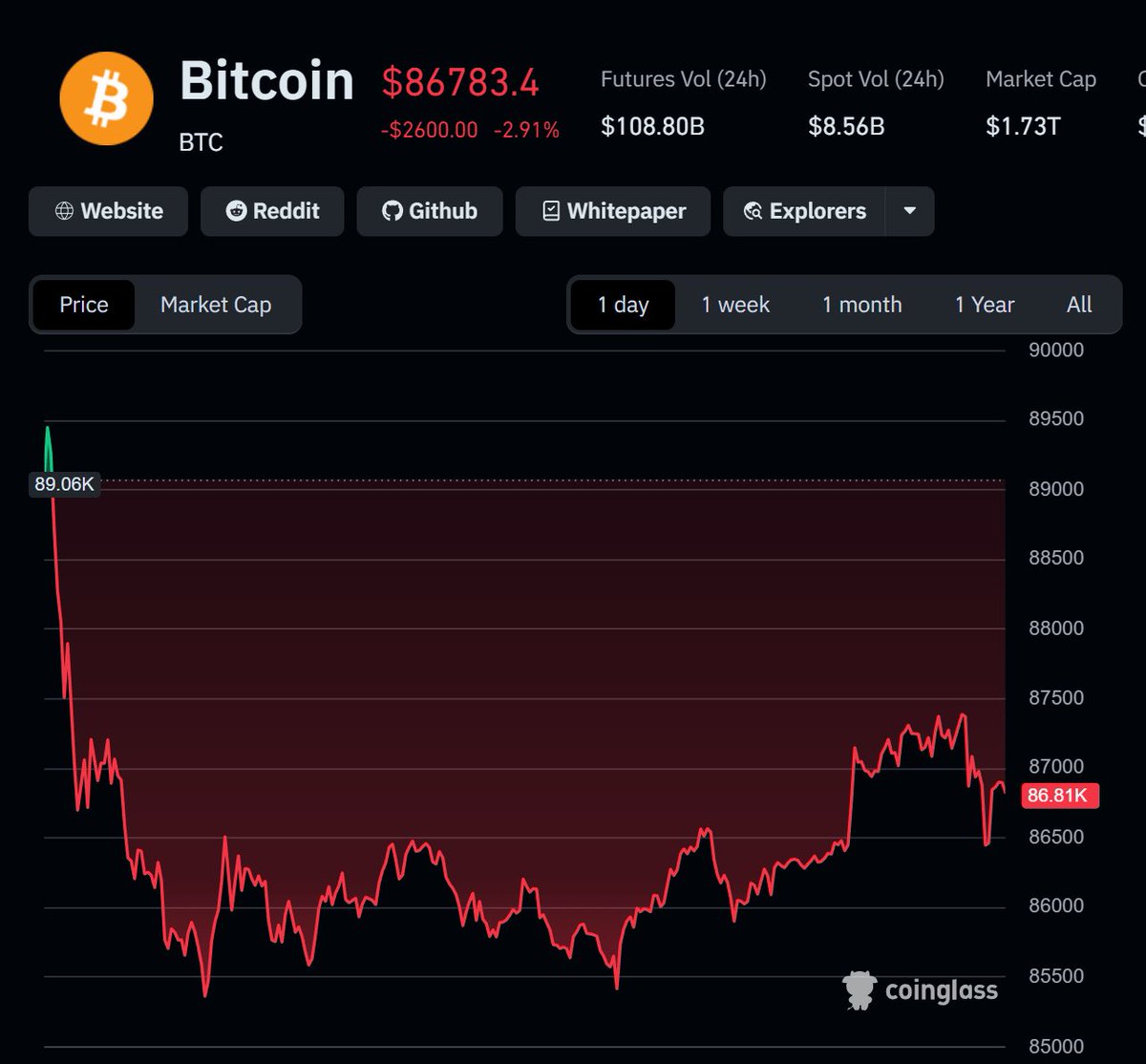Viewport: 1146px width, 1064px height.
Task: Click the 89.06K opening price marker
Action: (x=65, y=484)
